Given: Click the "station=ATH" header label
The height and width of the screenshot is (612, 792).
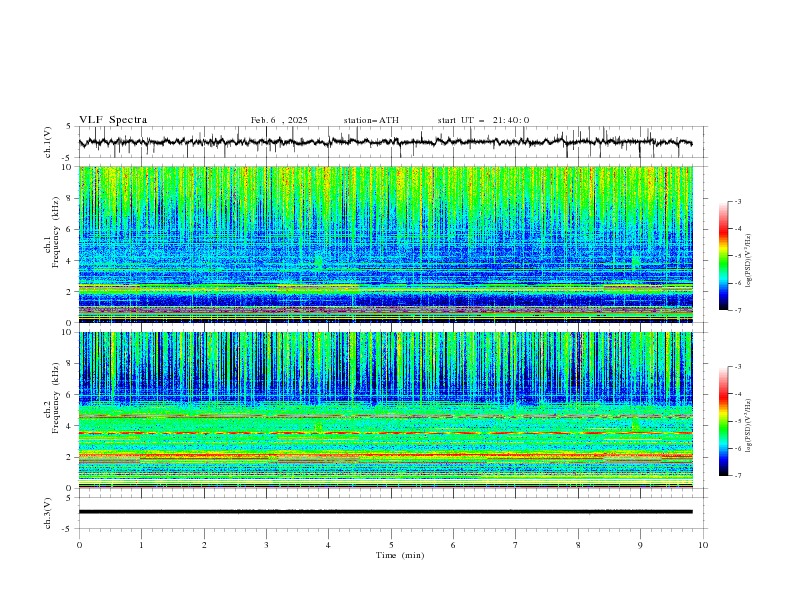Looking at the screenshot, I should (371, 120).
